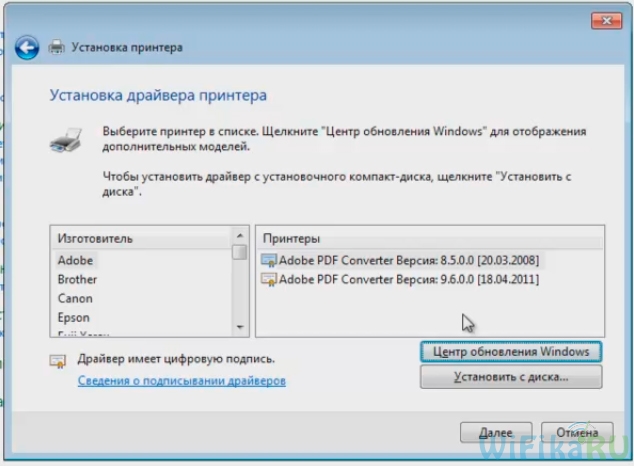Select Adobe in the manufacturer list
The height and width of the screenshot is (466, 634).
tap(75, 261)
